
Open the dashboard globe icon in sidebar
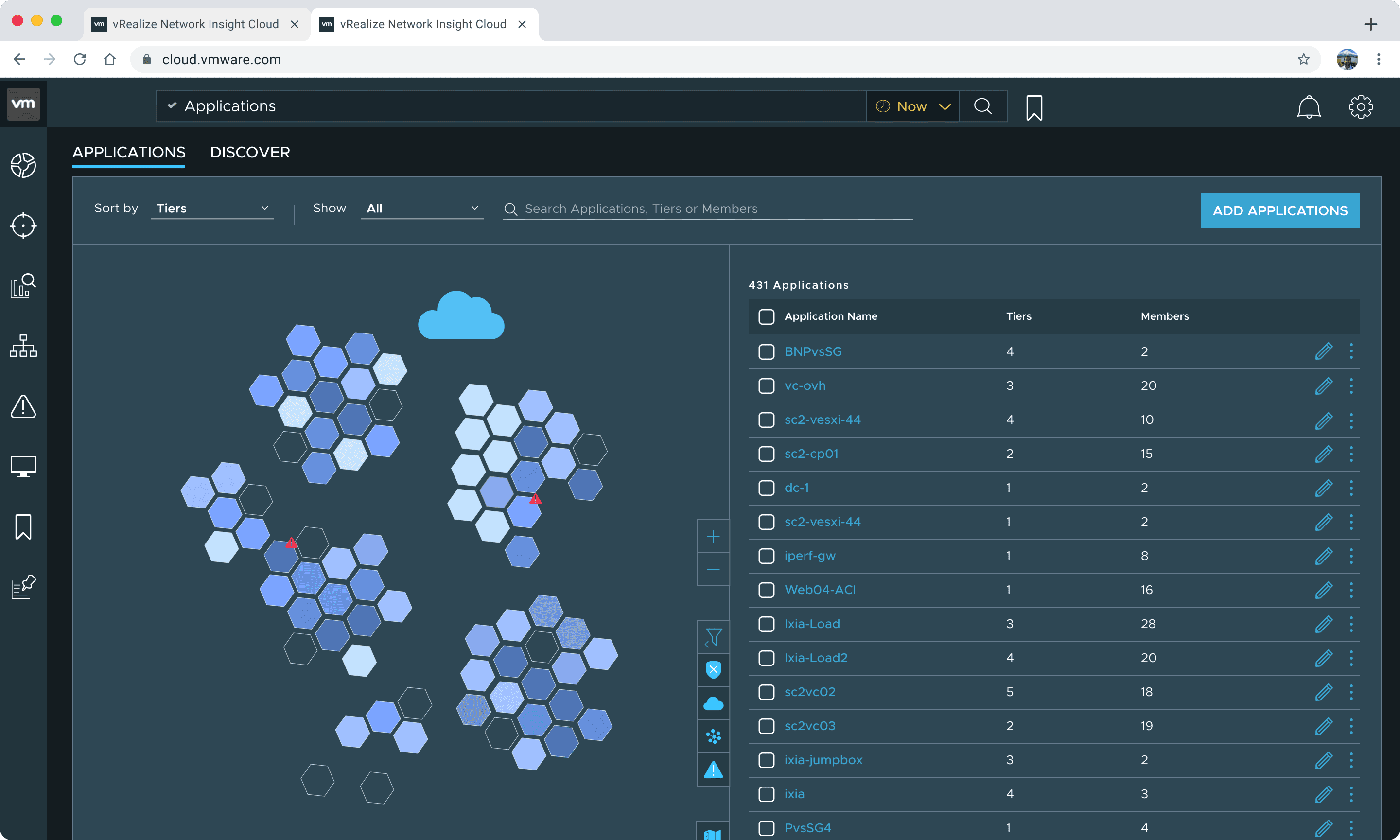pyautogui.click(x=23, y=165)
